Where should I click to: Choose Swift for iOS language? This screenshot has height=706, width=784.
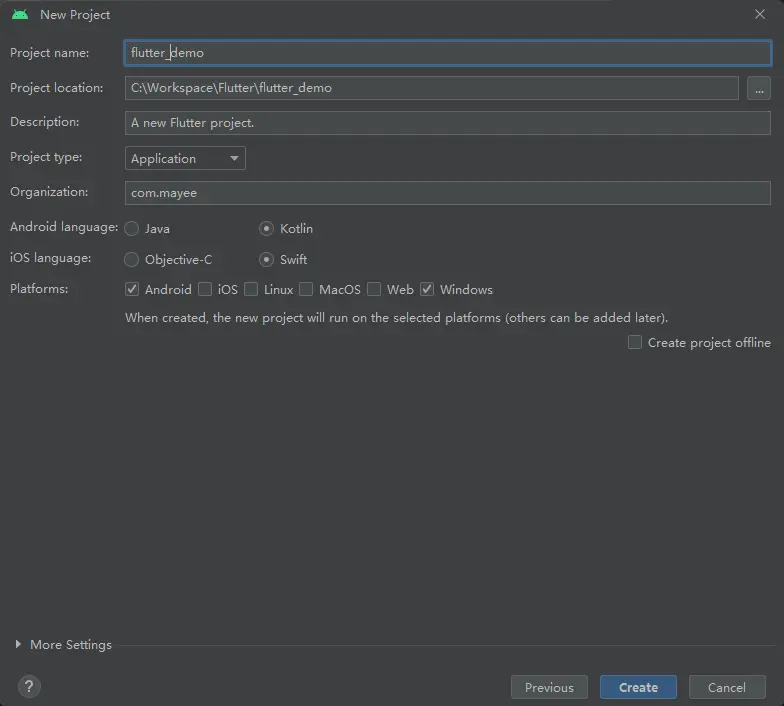tap(267, 260)
